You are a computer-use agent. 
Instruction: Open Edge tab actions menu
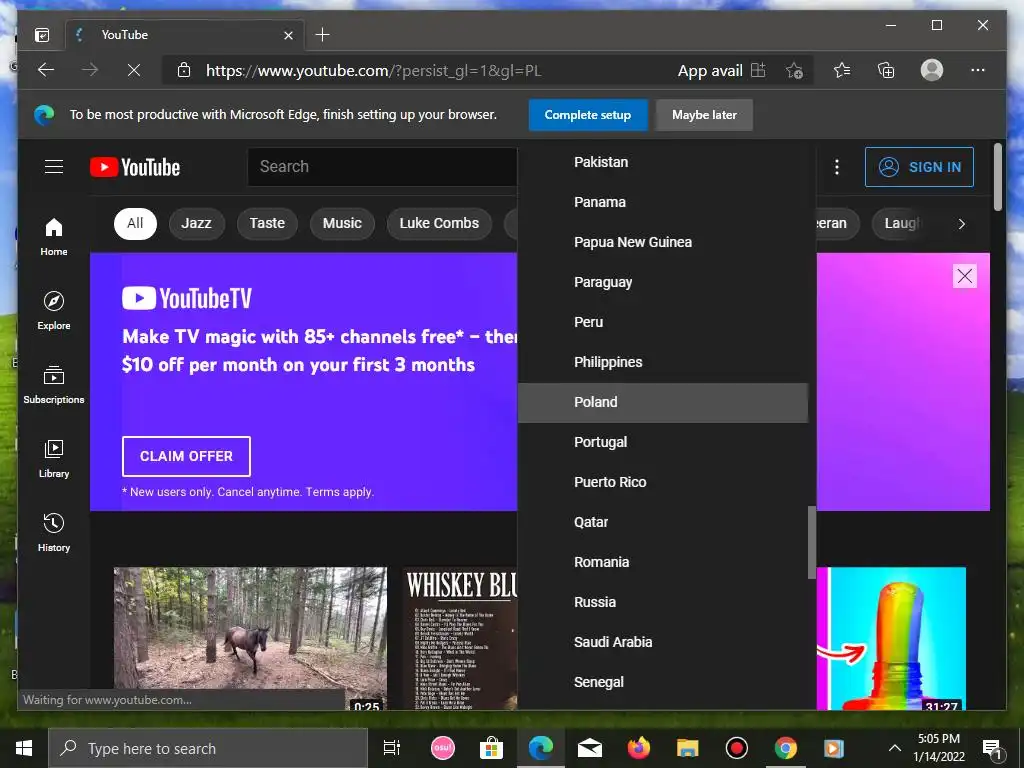pos(42,35)
